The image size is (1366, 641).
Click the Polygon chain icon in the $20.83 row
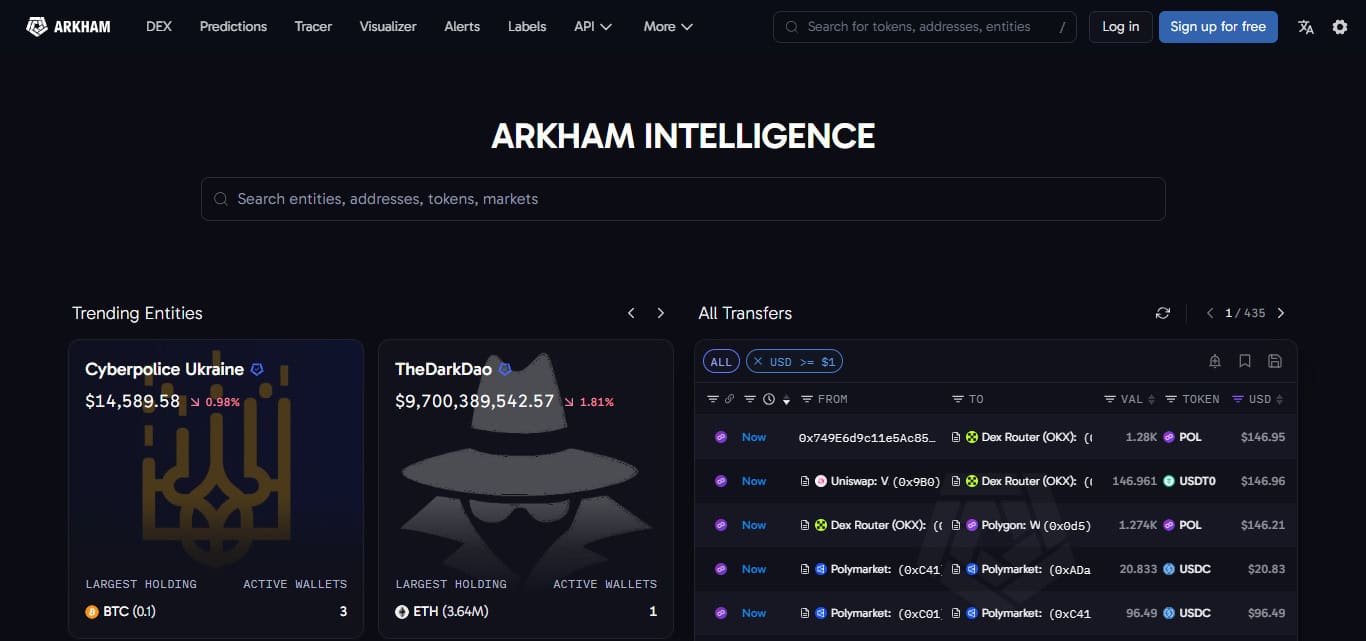tap(720, 569)
